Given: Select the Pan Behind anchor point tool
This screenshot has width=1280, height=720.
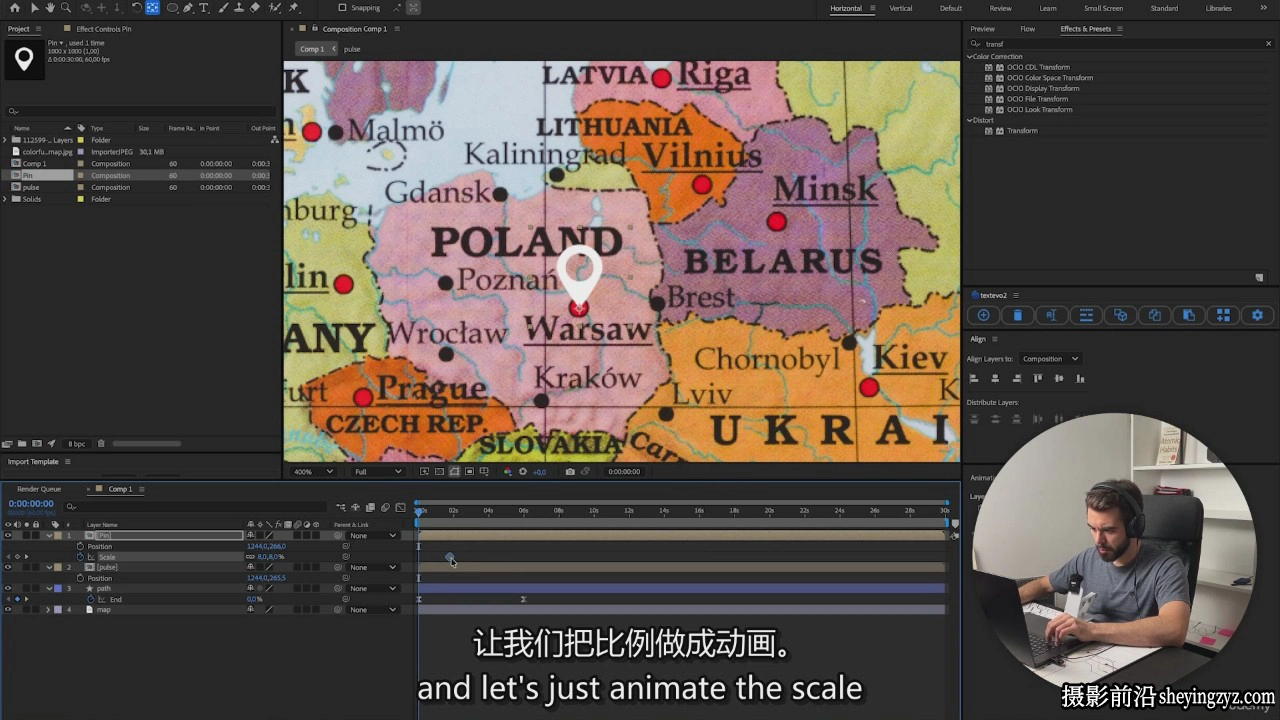Looking at the screenshot, I should coord(152,8).
